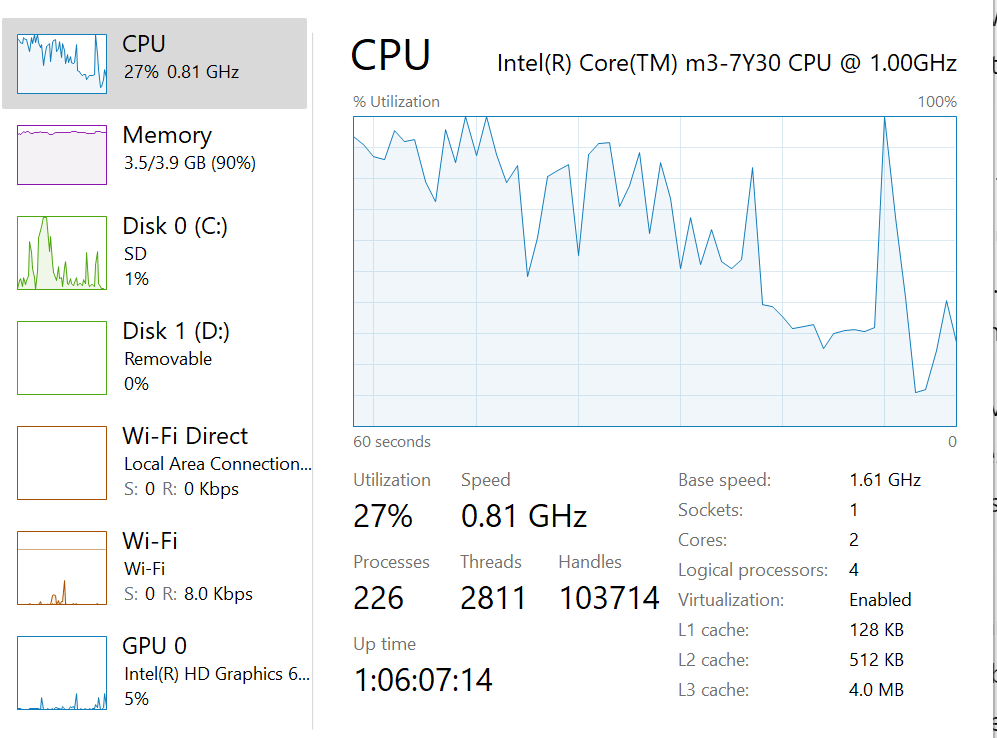
Task: Open the Memory usage thumbnail graph
Action: pos(61,155)
